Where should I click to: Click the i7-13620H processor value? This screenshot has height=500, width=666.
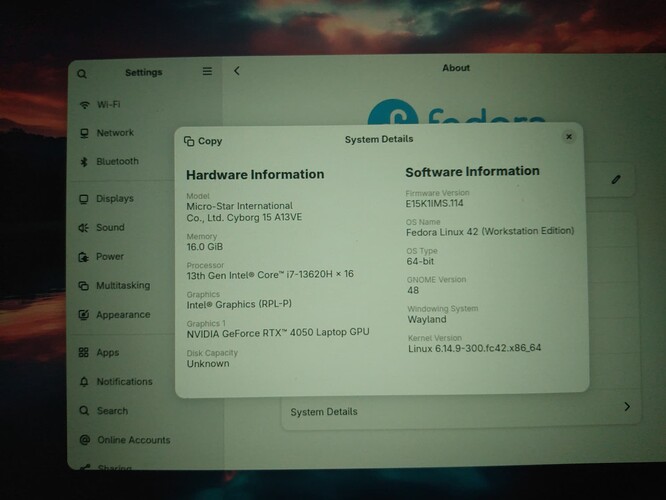pos(270,275)
